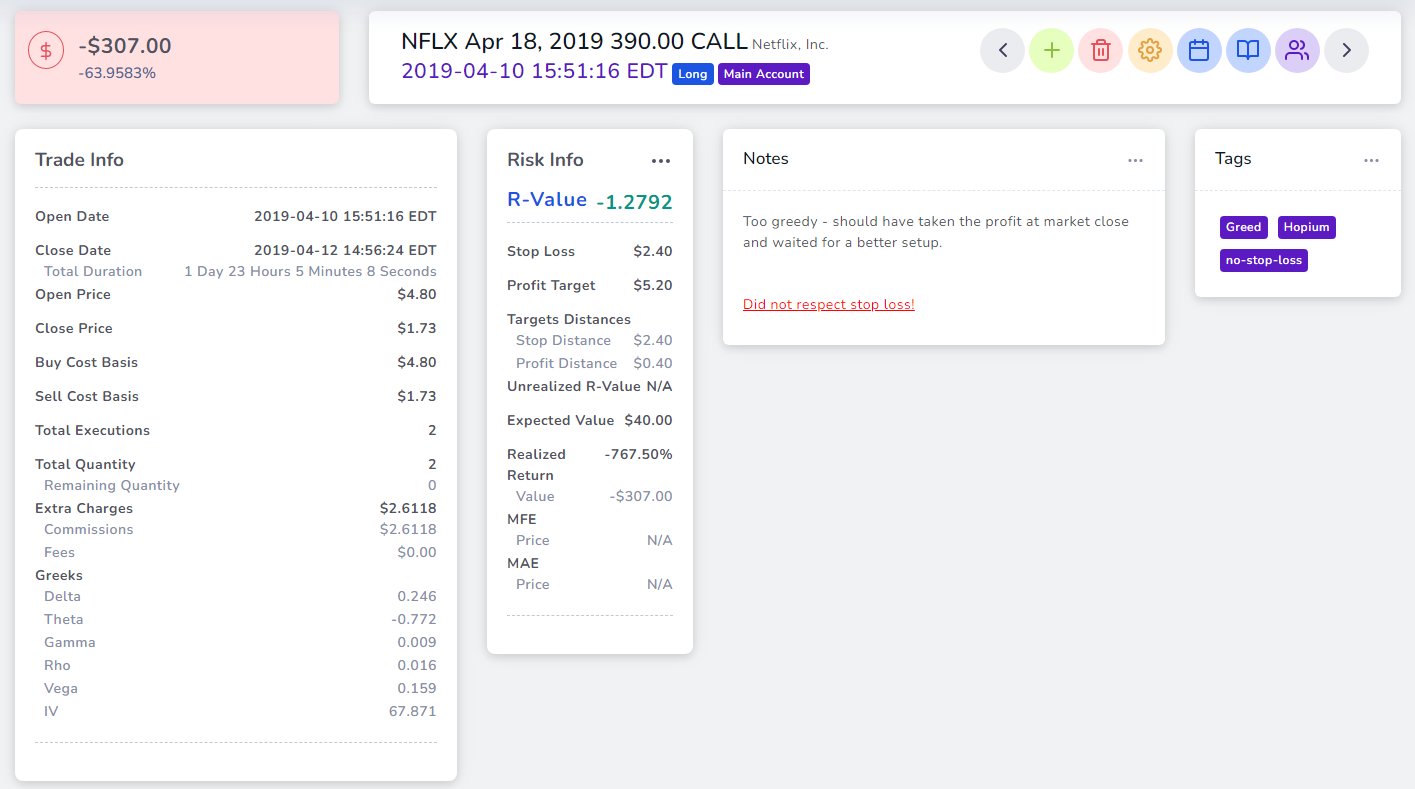Select the no-stop-loss tag
This screenshot has height=789, width=1415.
1264,261
